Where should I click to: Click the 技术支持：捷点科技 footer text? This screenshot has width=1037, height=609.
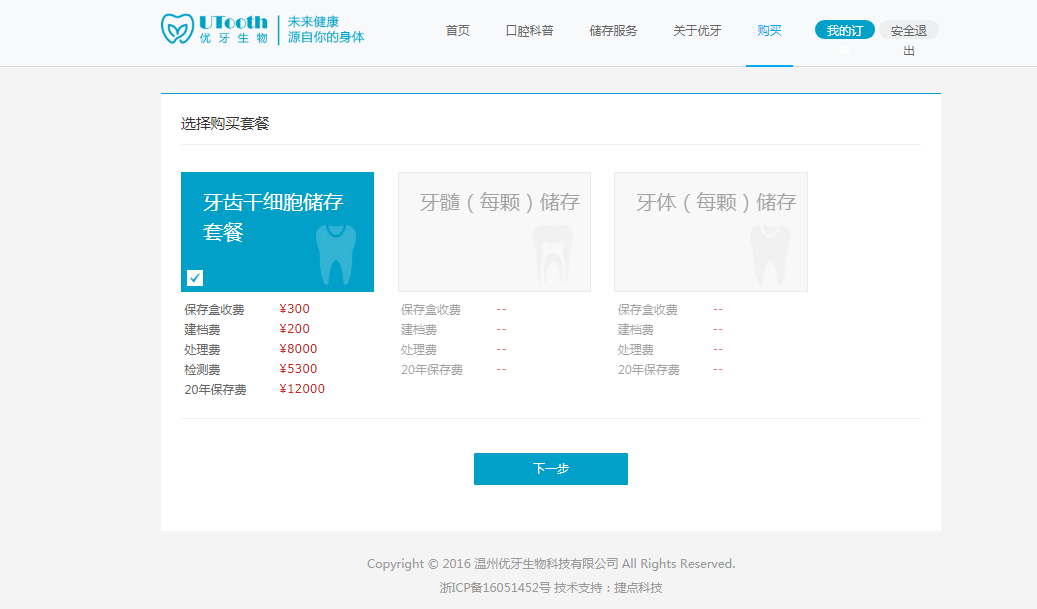click(608, 587)
